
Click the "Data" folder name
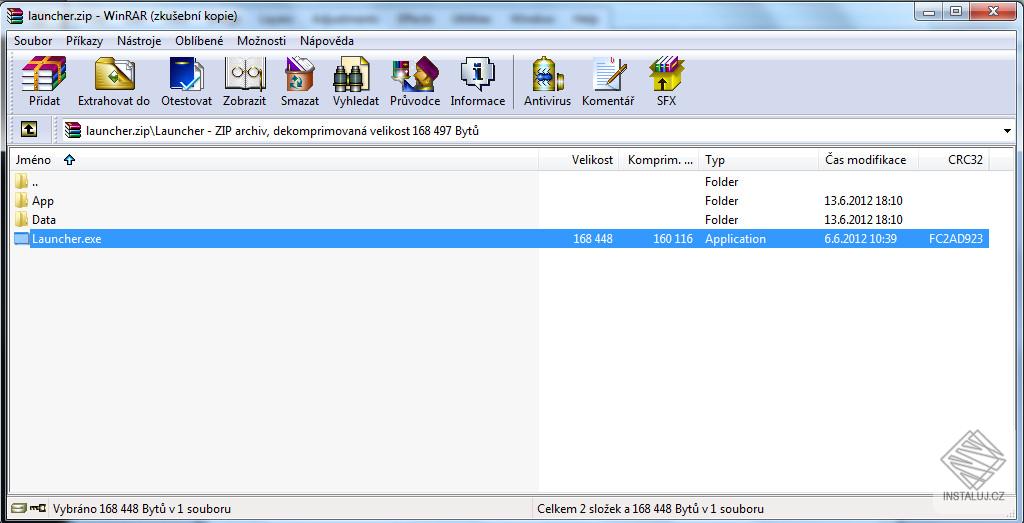coord(44,219)
